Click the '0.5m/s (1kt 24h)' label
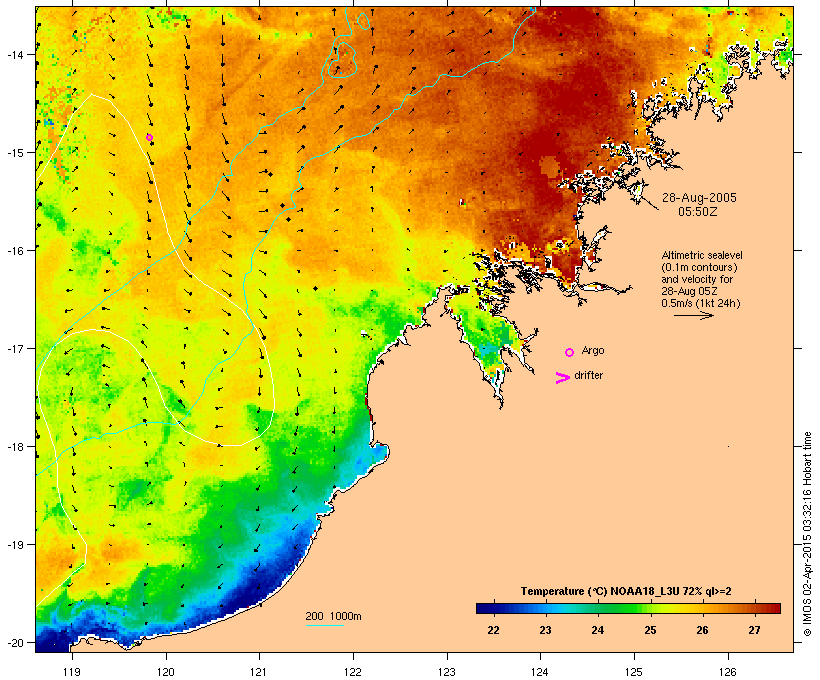This screenshot has width=820, height=680. tap(701, 303)
